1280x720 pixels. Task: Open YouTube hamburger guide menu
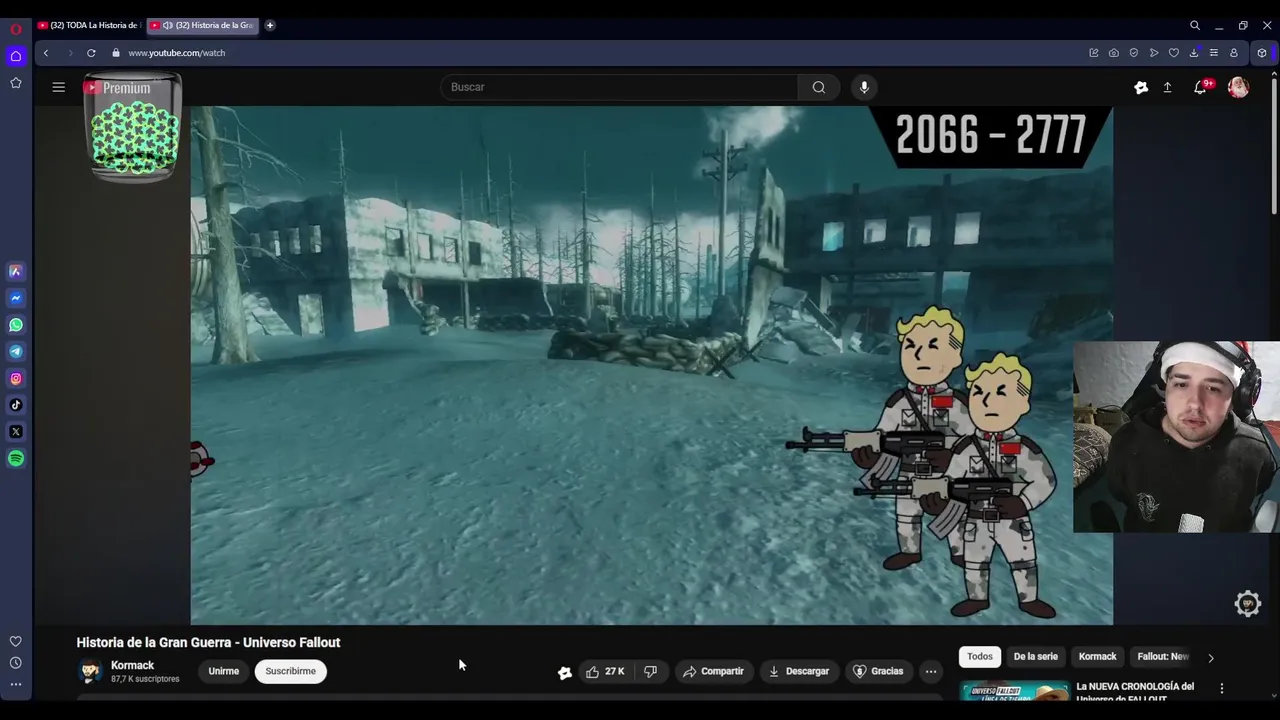pos(59,87)
